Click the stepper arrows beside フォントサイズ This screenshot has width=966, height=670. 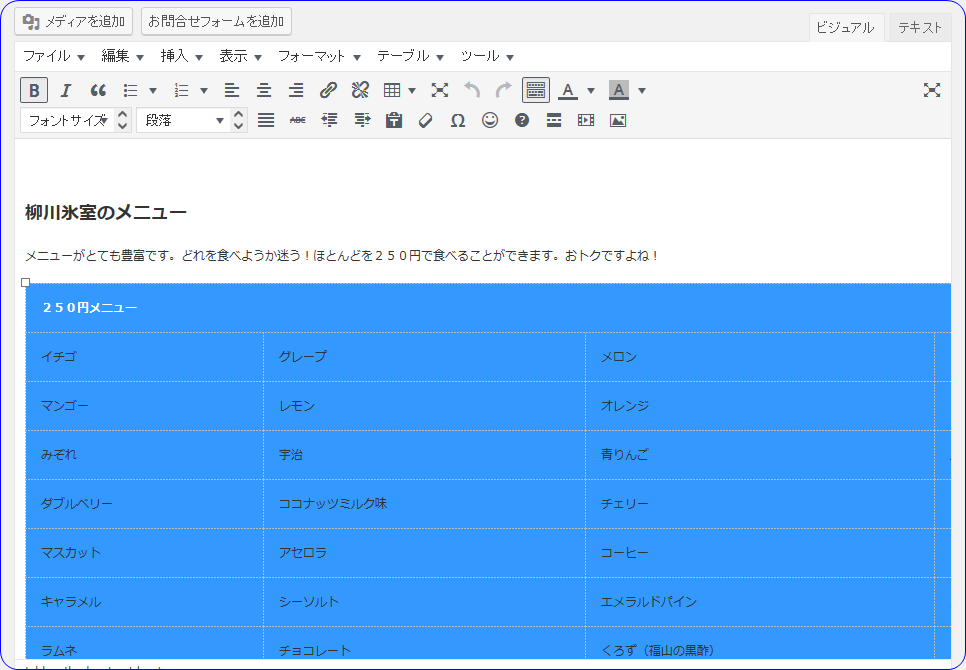pyautogui.click(x=123, y=120)
